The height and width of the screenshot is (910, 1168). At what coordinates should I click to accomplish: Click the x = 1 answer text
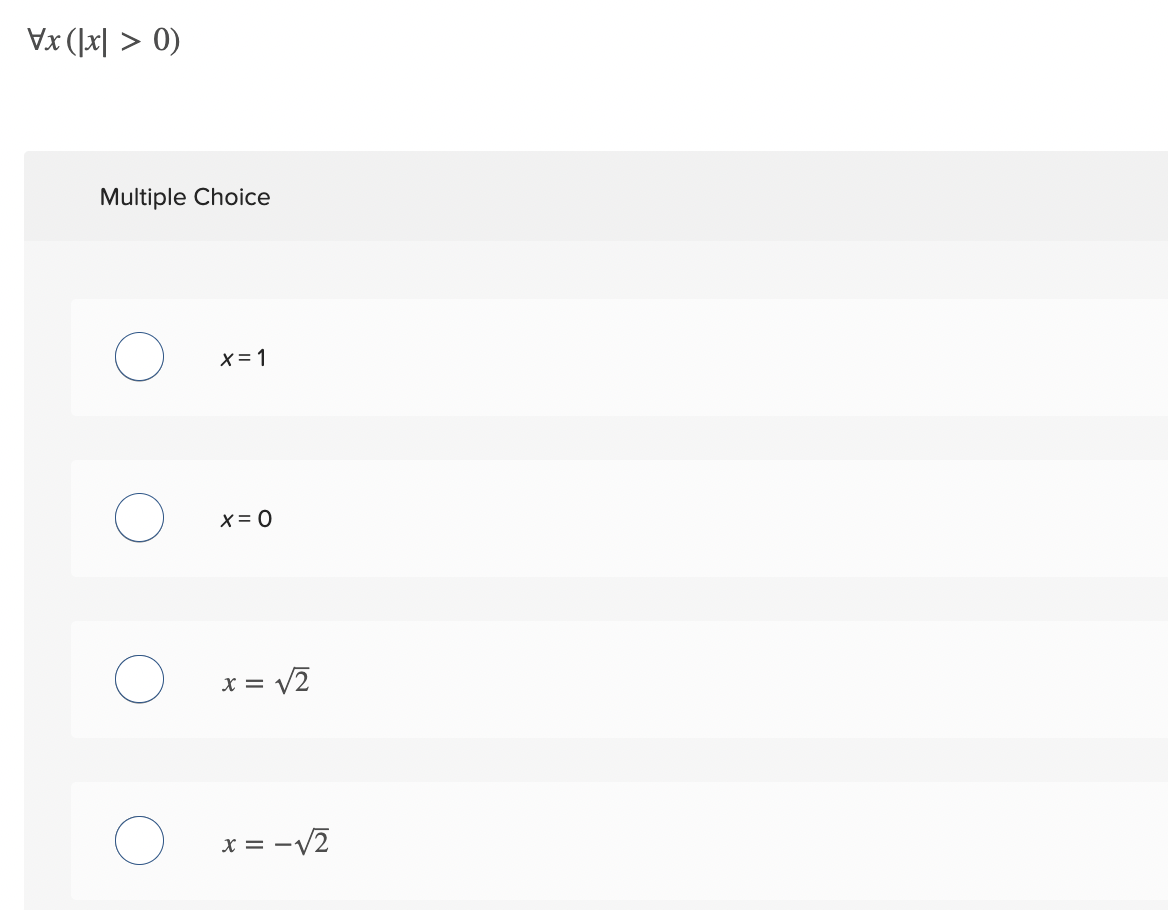pos(243,357)
